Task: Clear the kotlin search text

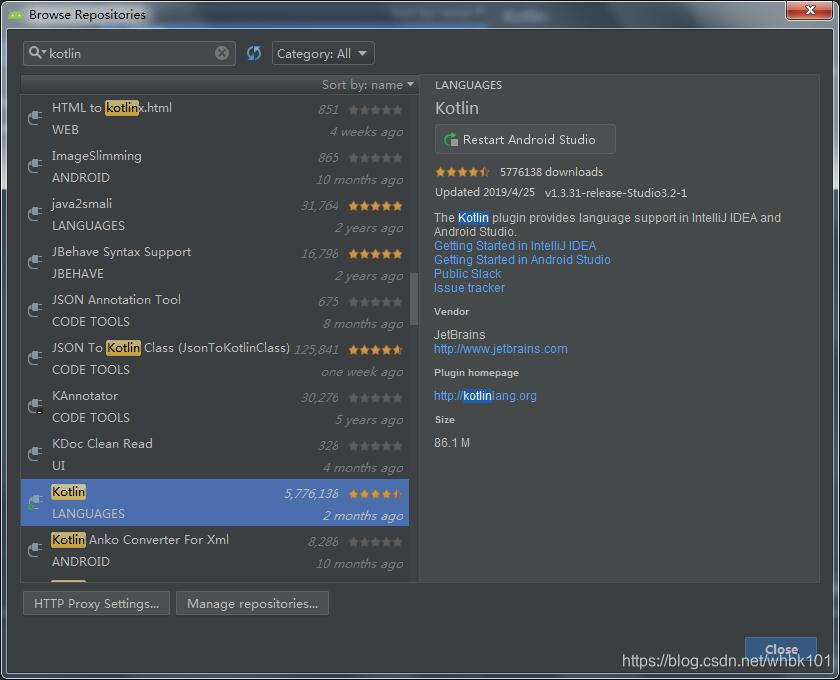Action: click(x=222, y=53)
